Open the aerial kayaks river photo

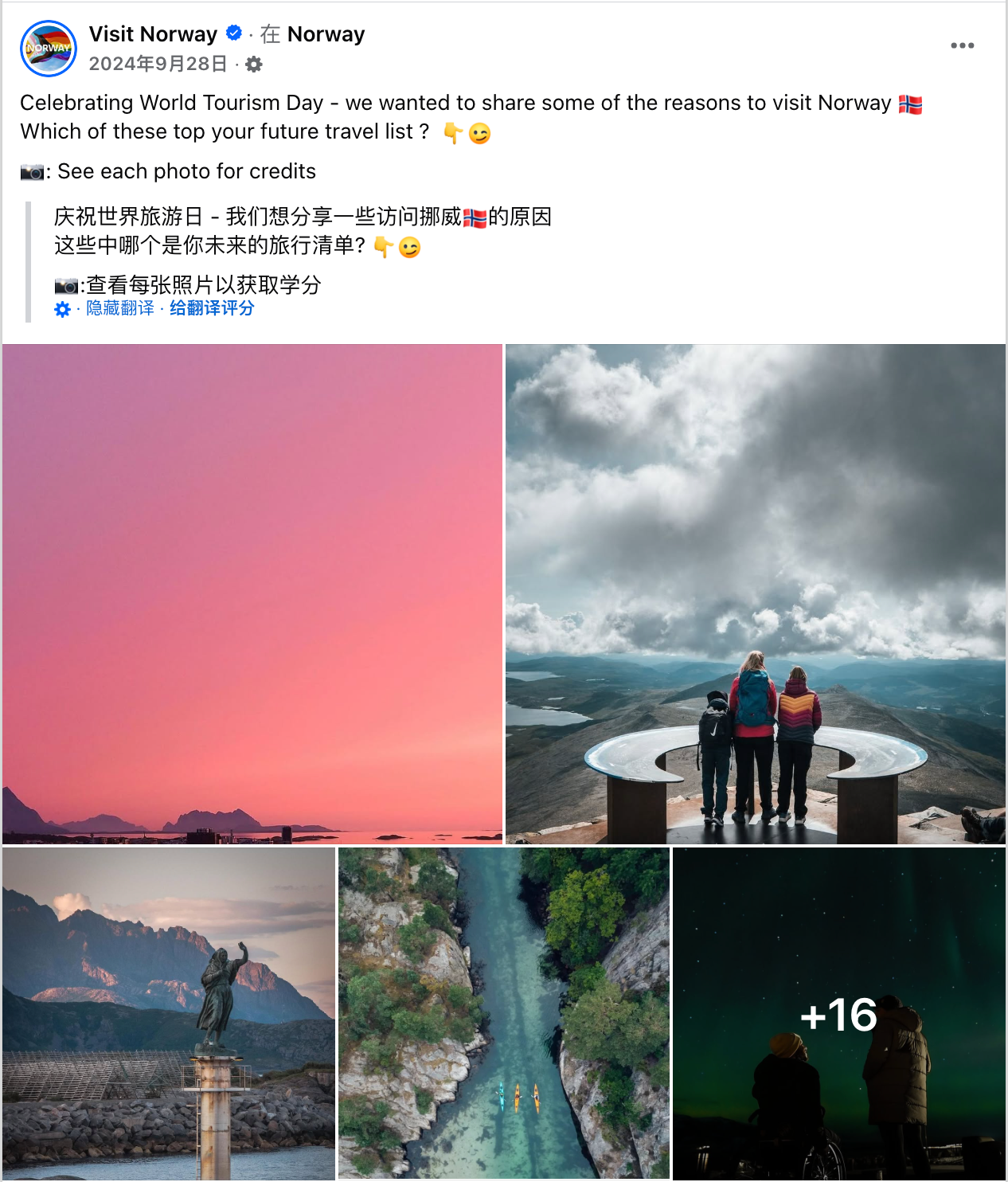pyautogui.click(x=504, y=1013)
